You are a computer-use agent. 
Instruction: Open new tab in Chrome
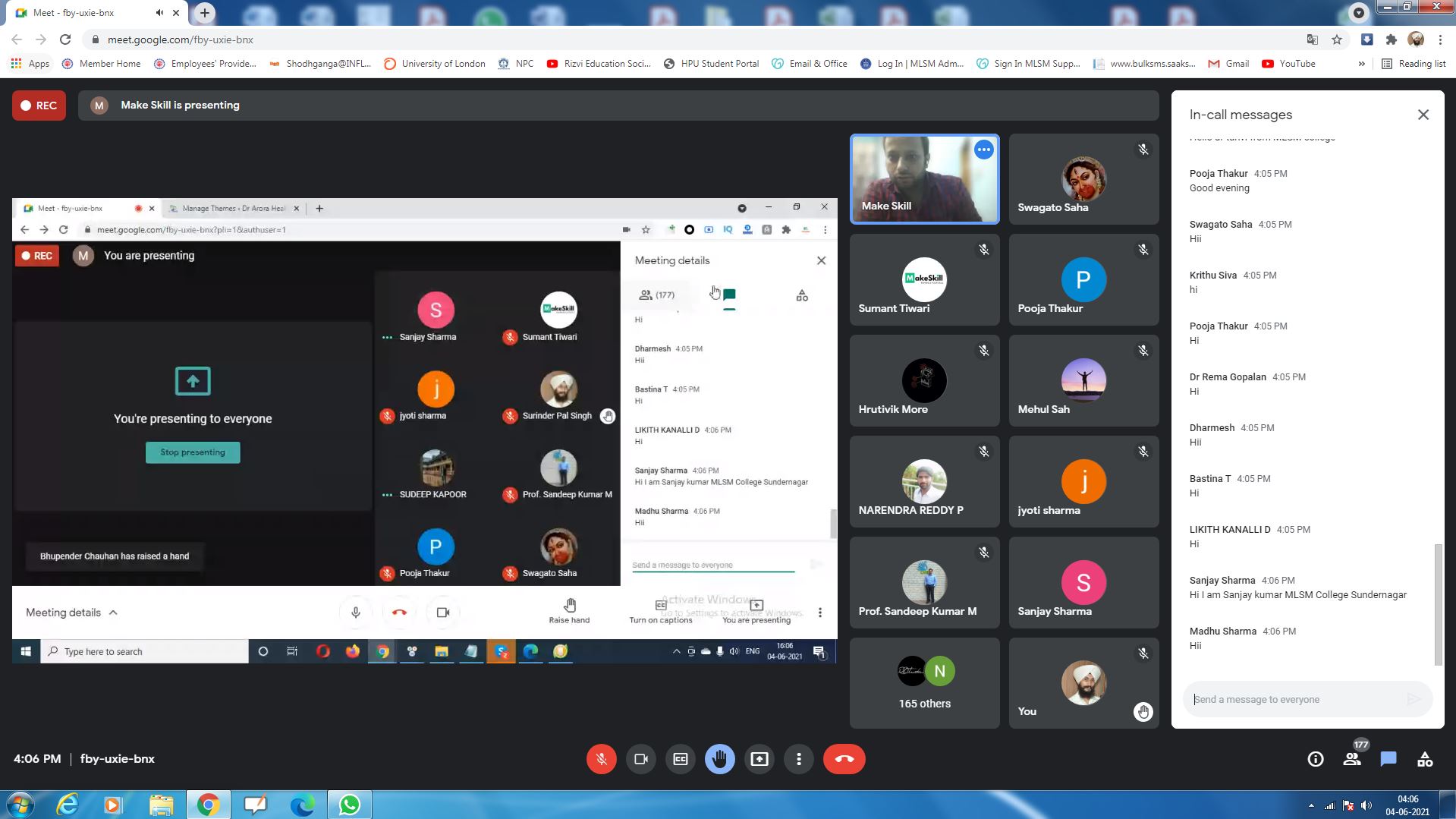coord(204,13)
